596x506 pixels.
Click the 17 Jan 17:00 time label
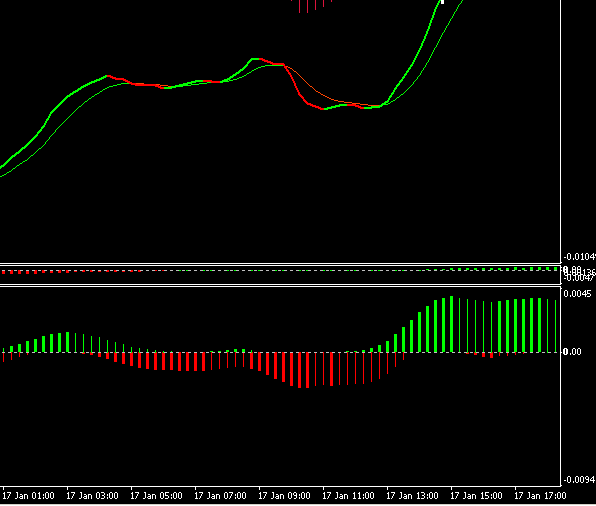click(540, 496)
